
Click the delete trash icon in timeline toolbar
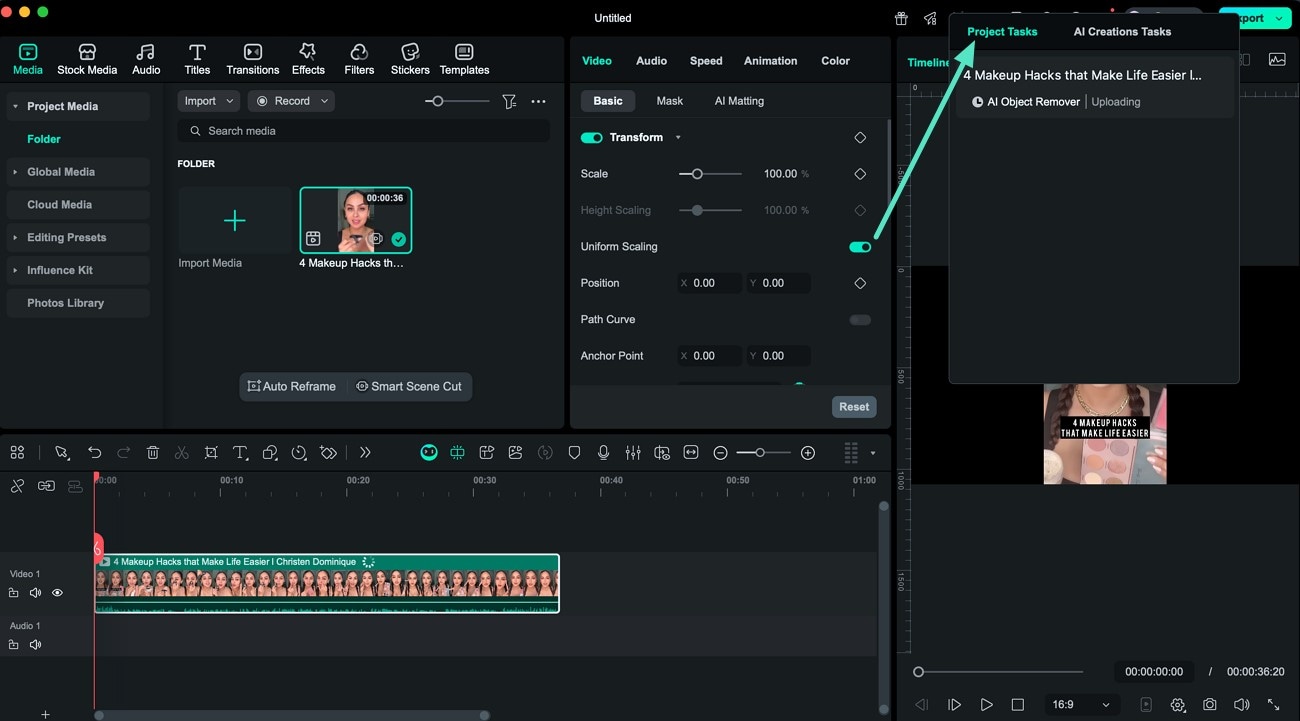tap(153, 453)
